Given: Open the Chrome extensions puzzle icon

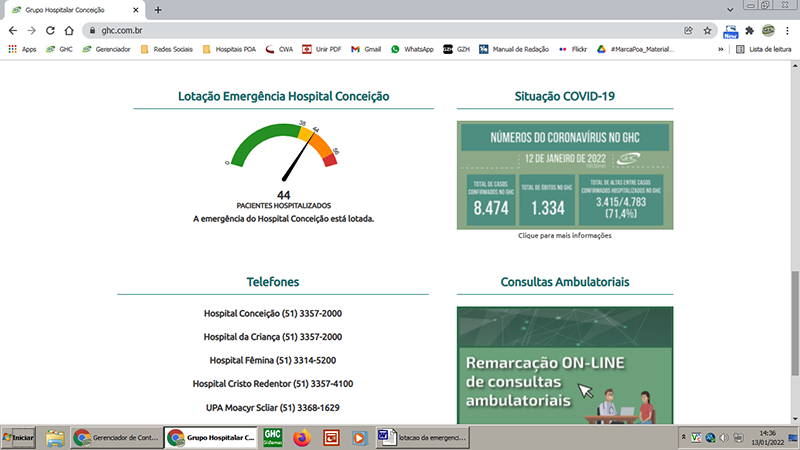Looking at the screenshot, I should pyautogui.click(x=749, y=30).
